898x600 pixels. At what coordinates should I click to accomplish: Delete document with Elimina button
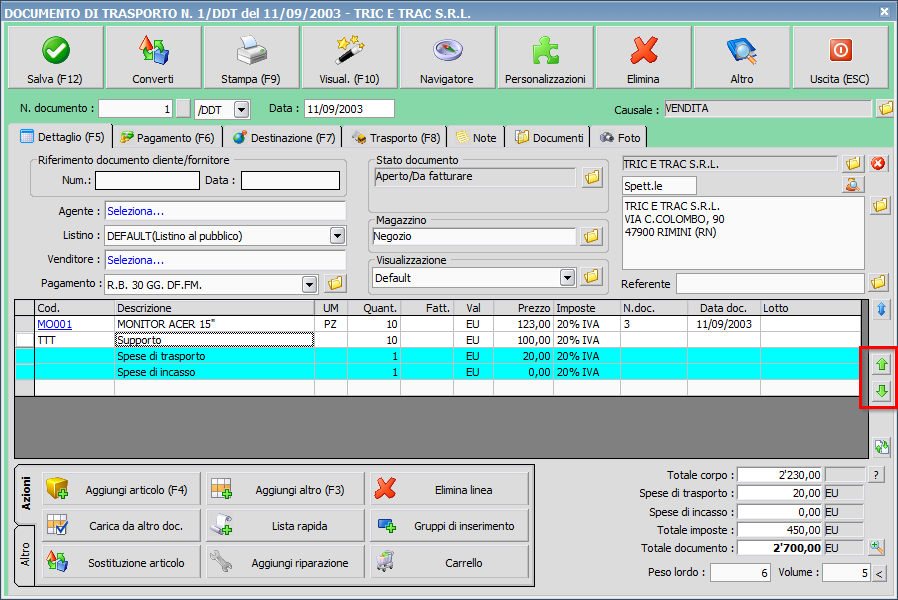coord(643,58)
